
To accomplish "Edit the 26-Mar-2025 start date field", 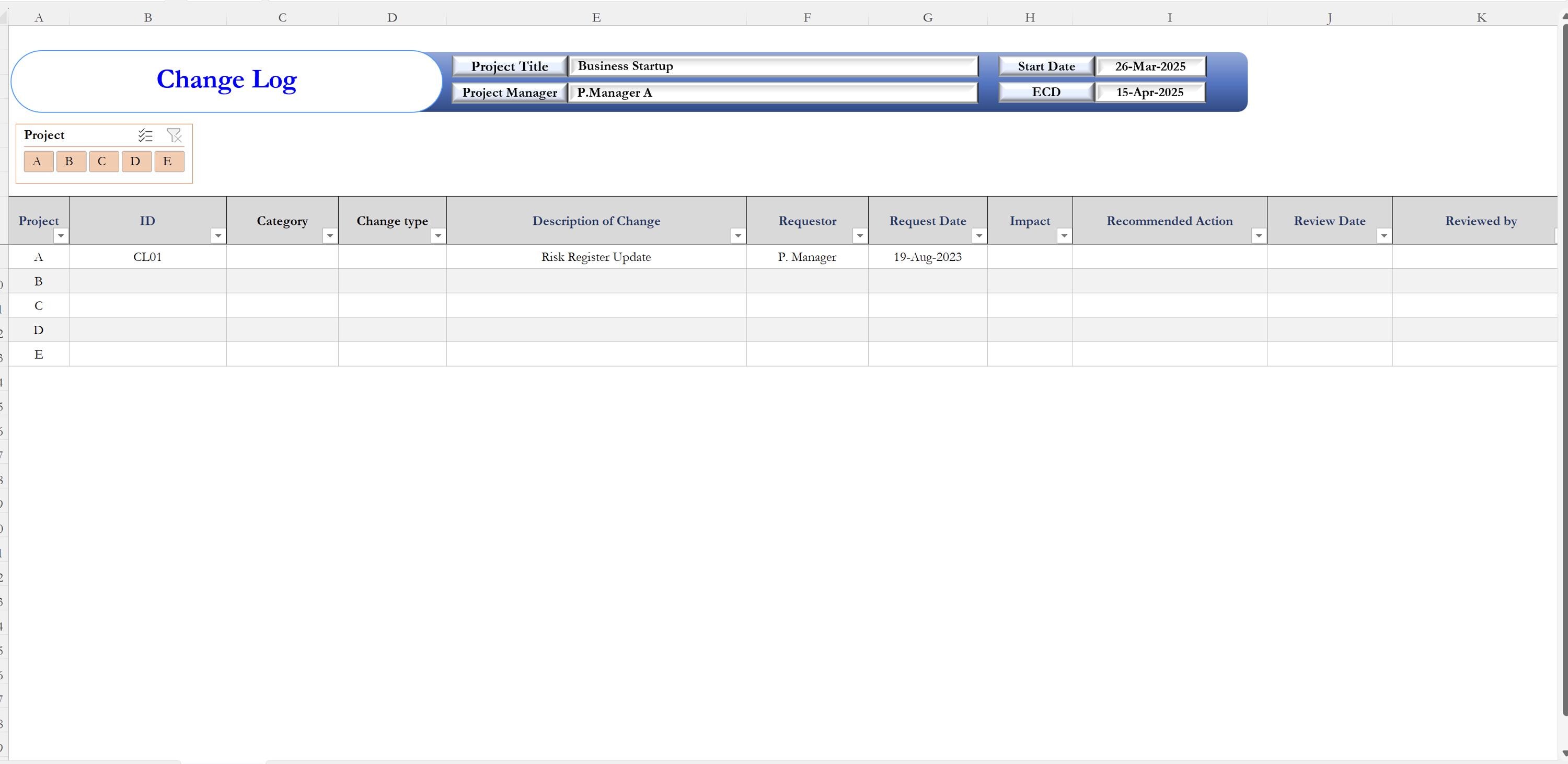I will [1150, 66].
